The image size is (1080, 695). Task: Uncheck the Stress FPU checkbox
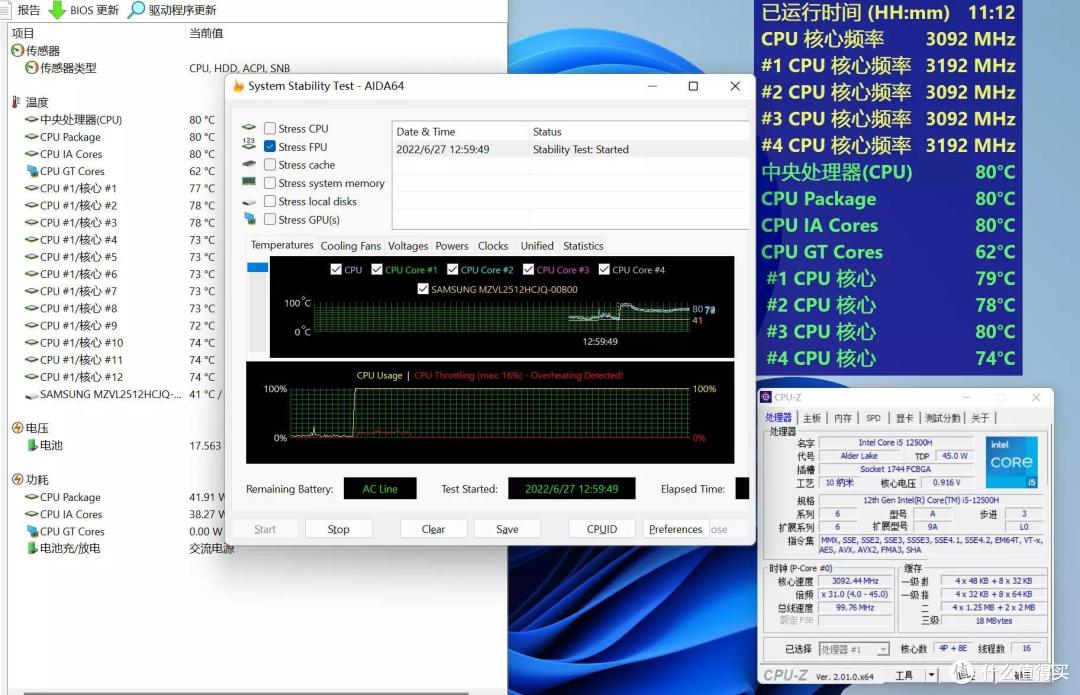[270, 146]
